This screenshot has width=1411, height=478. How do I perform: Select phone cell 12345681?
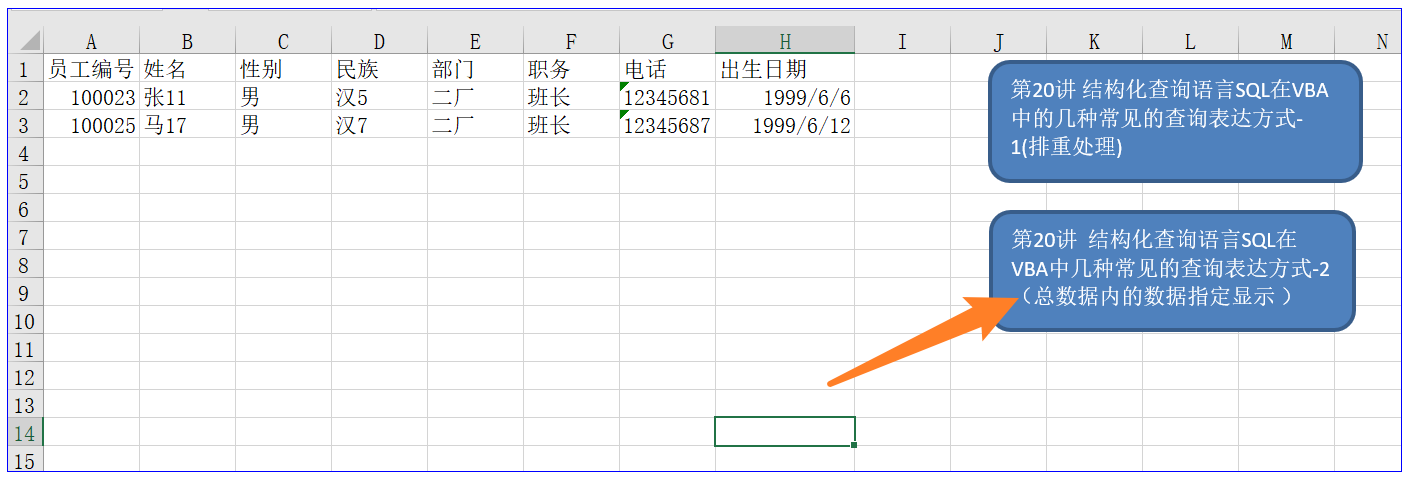(x=667, y=97)
